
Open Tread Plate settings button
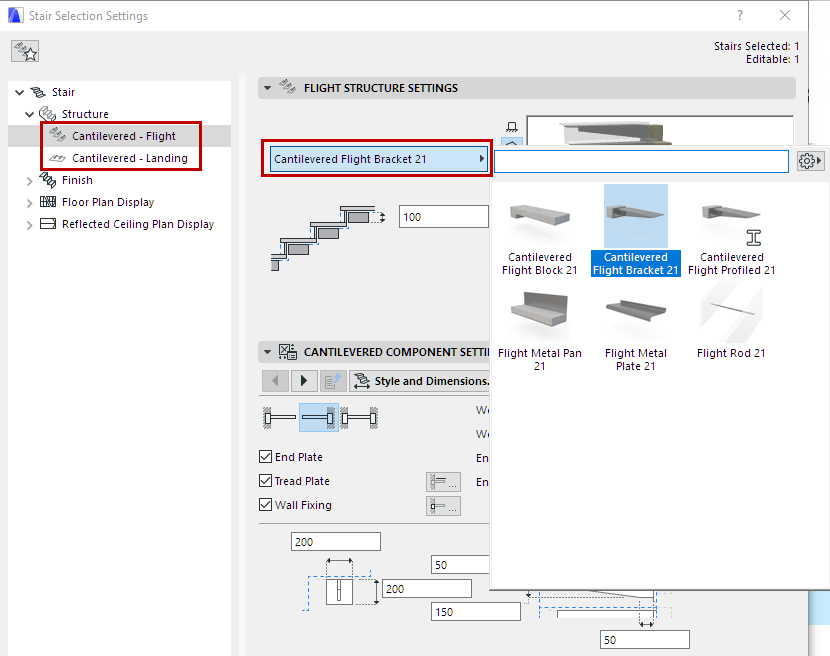[x=443, y=482]
